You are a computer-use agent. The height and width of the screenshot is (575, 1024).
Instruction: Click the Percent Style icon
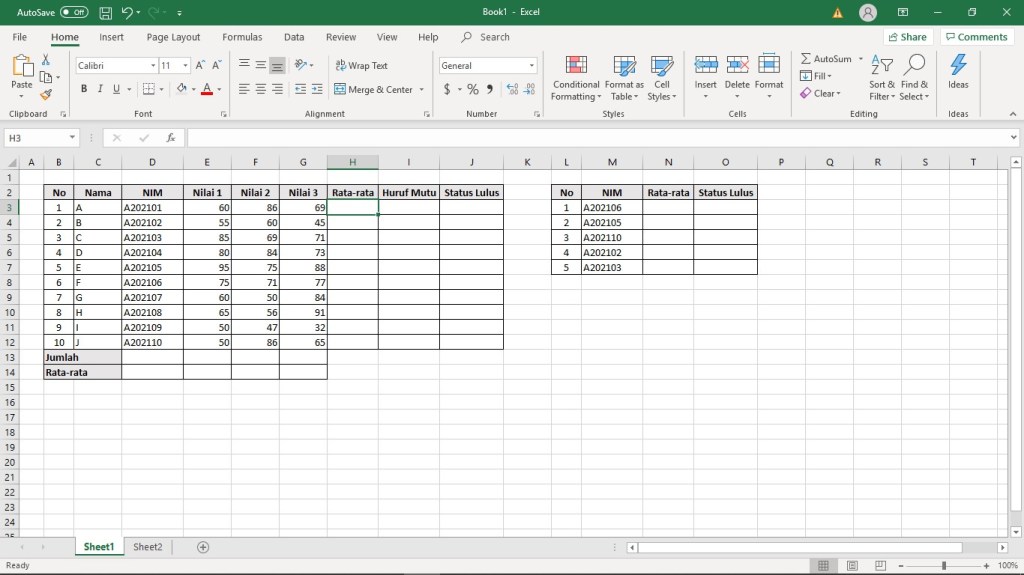pos(473,89)
